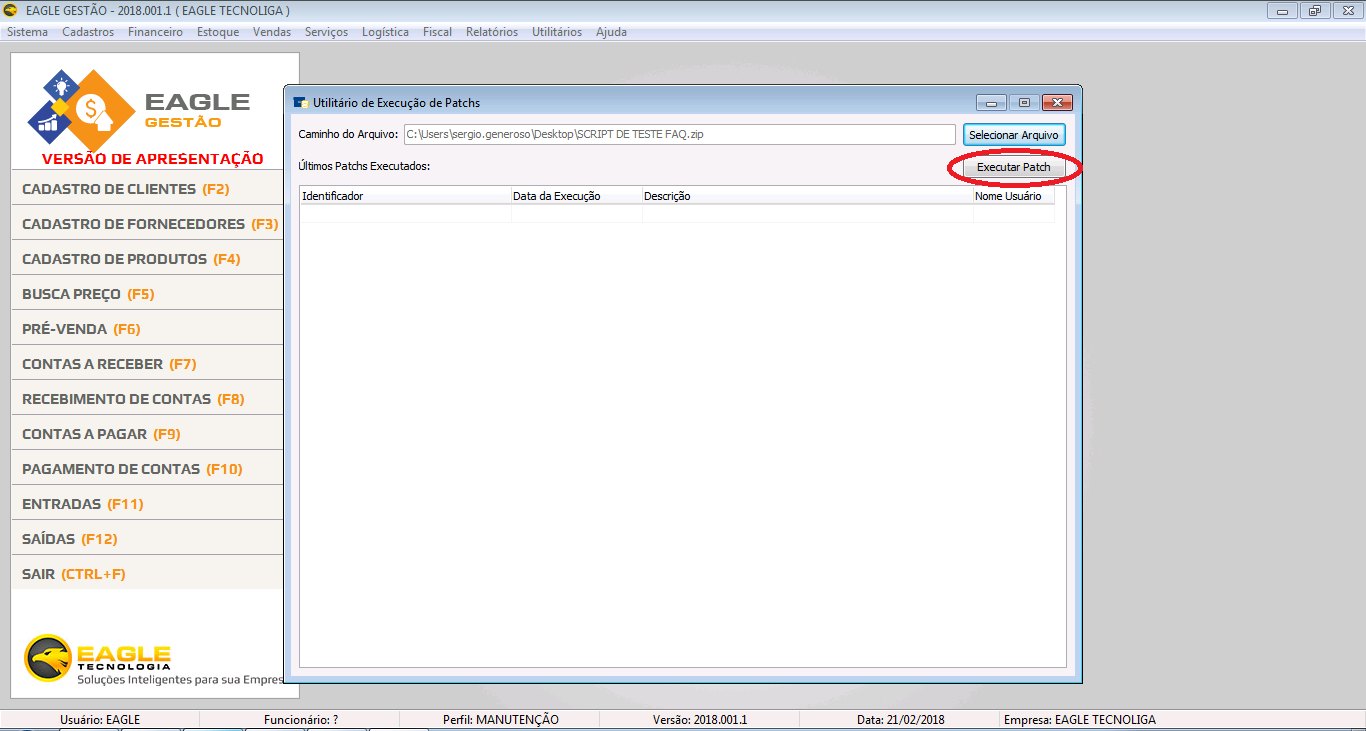Minimize the main Eagle Gestão window
The image size is (1366, 731).
[1282, 11]
